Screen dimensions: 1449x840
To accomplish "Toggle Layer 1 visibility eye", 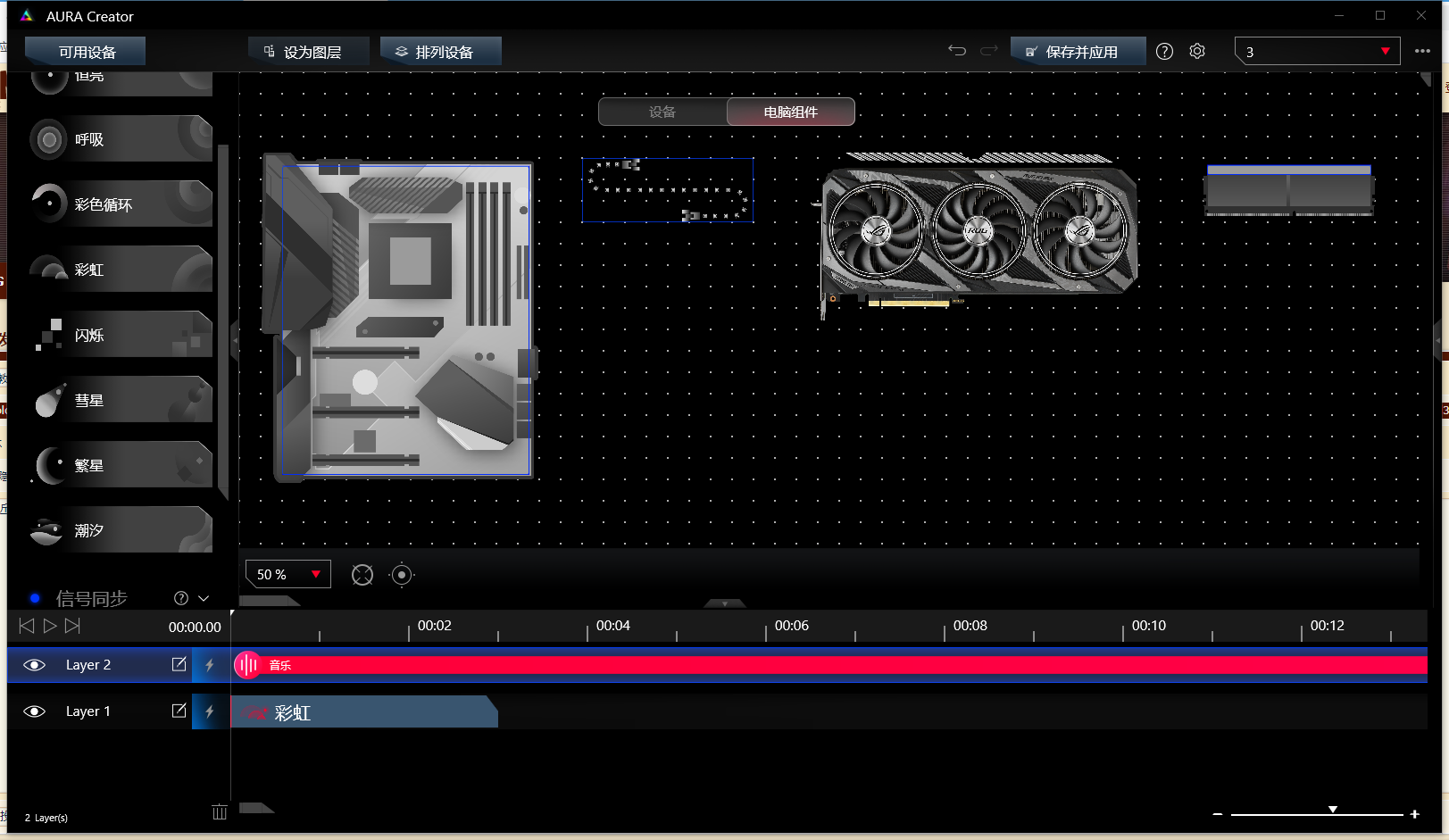I will click(x=34, y=711).
